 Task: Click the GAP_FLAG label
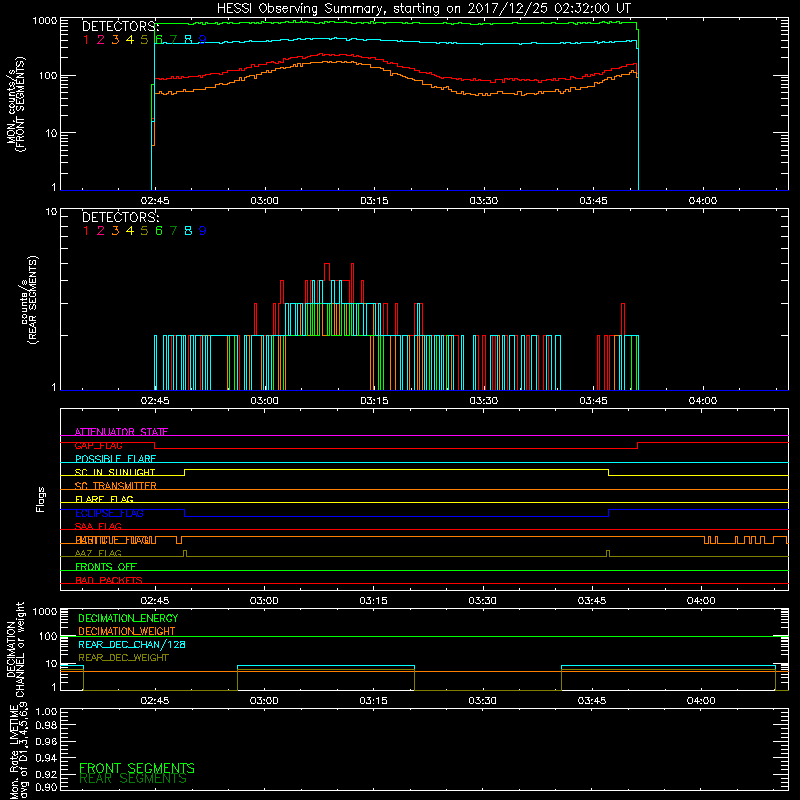pos(98,445)
